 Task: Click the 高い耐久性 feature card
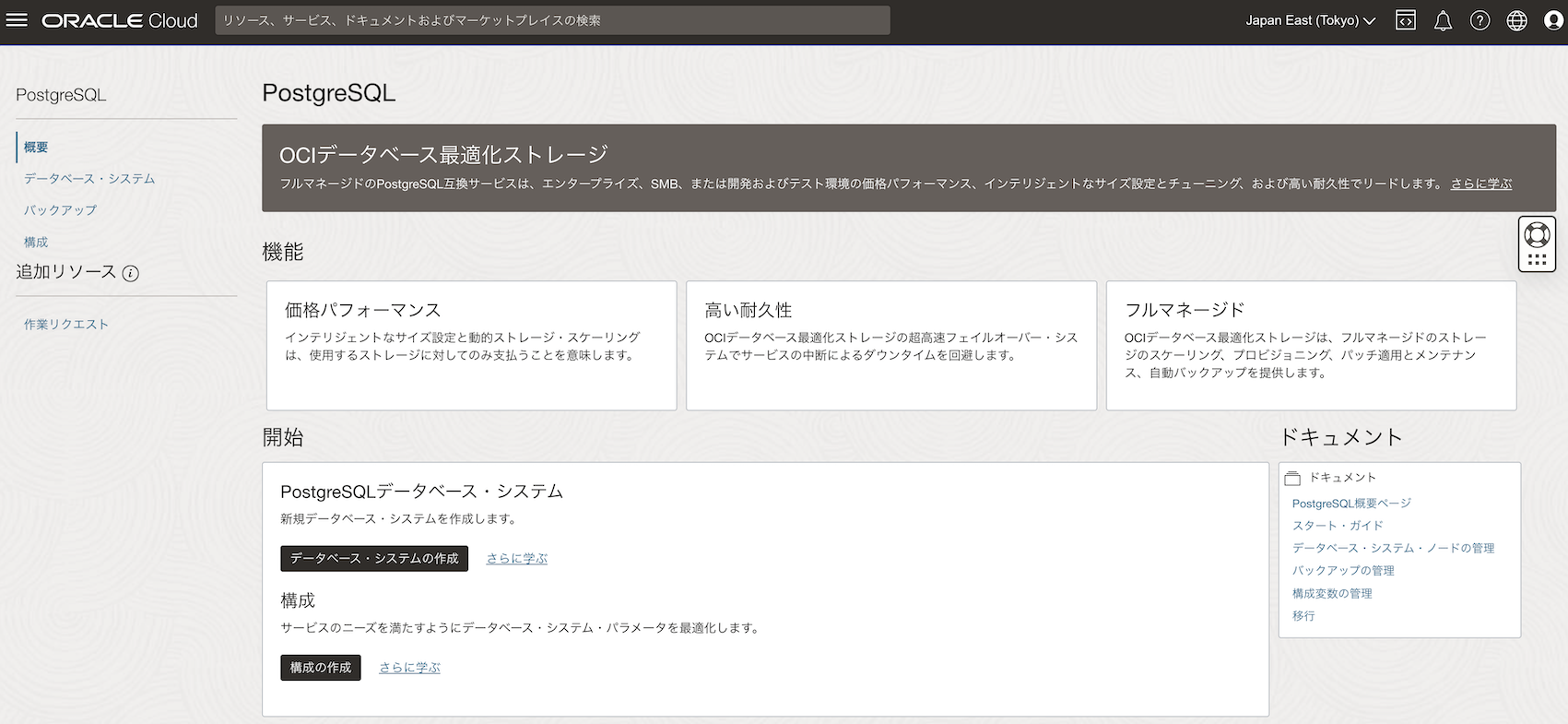click(891, 346)
